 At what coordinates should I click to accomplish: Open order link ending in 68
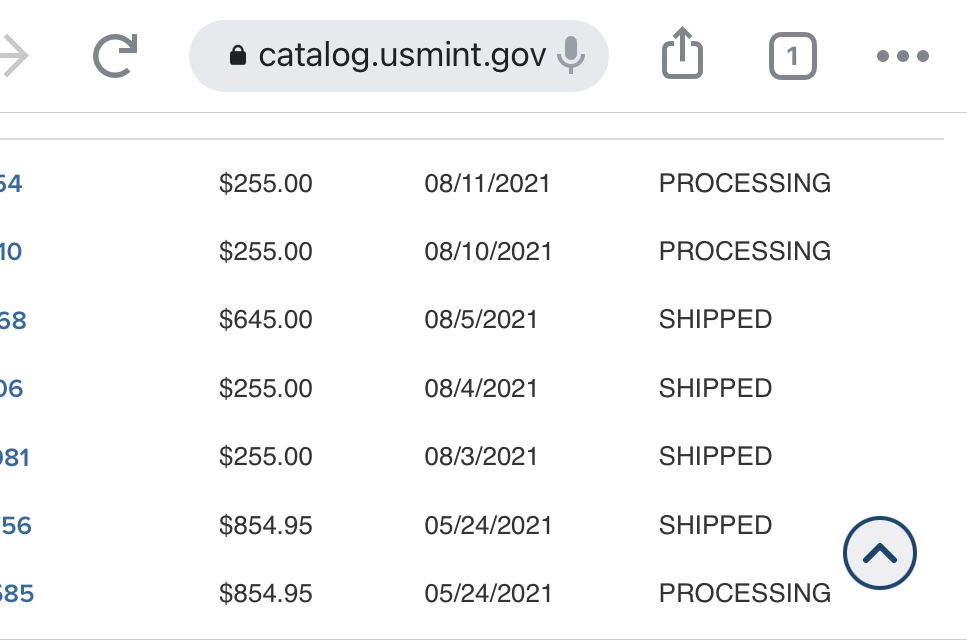point(13,321)
